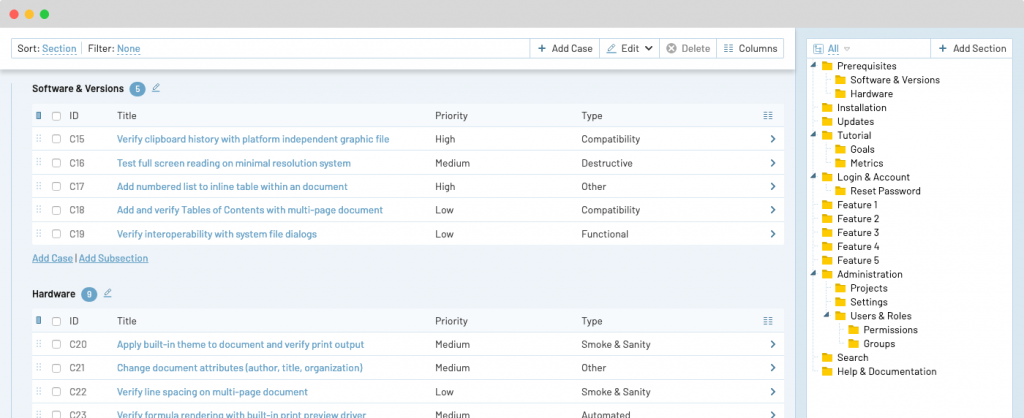Click Title column header in Software & Versions table
This screenshot has height=418, width=1024.
[127, 116]
